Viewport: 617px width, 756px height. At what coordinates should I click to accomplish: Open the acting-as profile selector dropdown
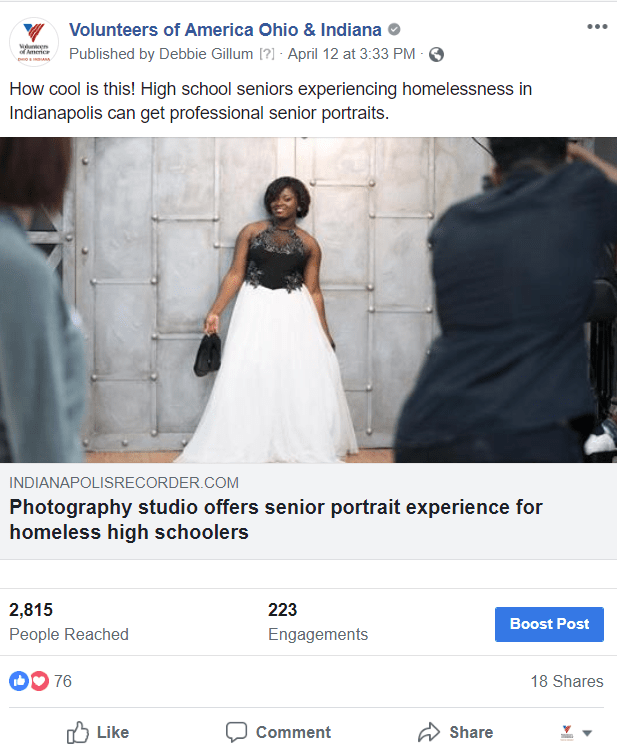coord(577,732)
